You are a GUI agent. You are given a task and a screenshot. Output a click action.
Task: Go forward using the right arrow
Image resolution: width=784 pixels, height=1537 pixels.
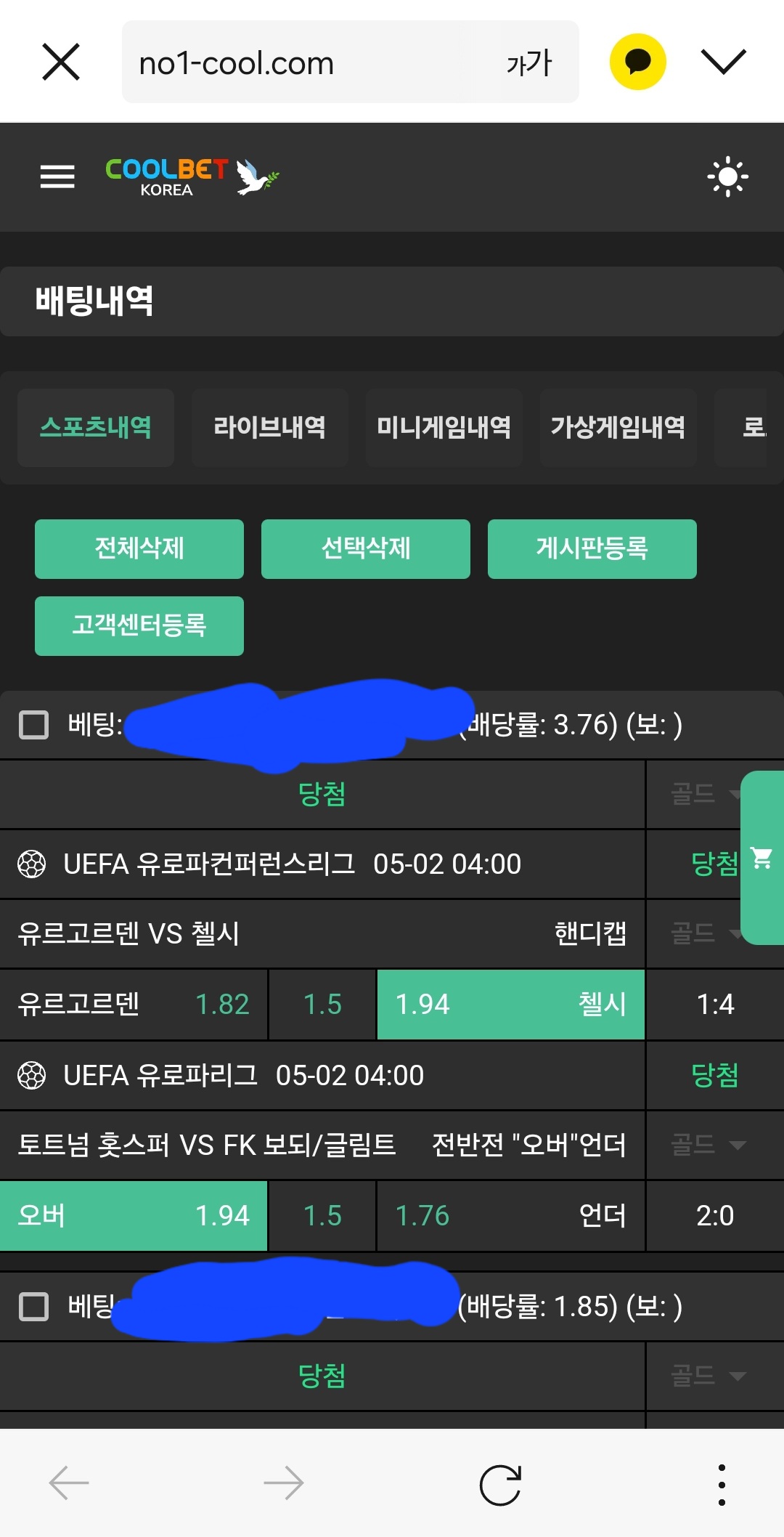point(283,1483)
